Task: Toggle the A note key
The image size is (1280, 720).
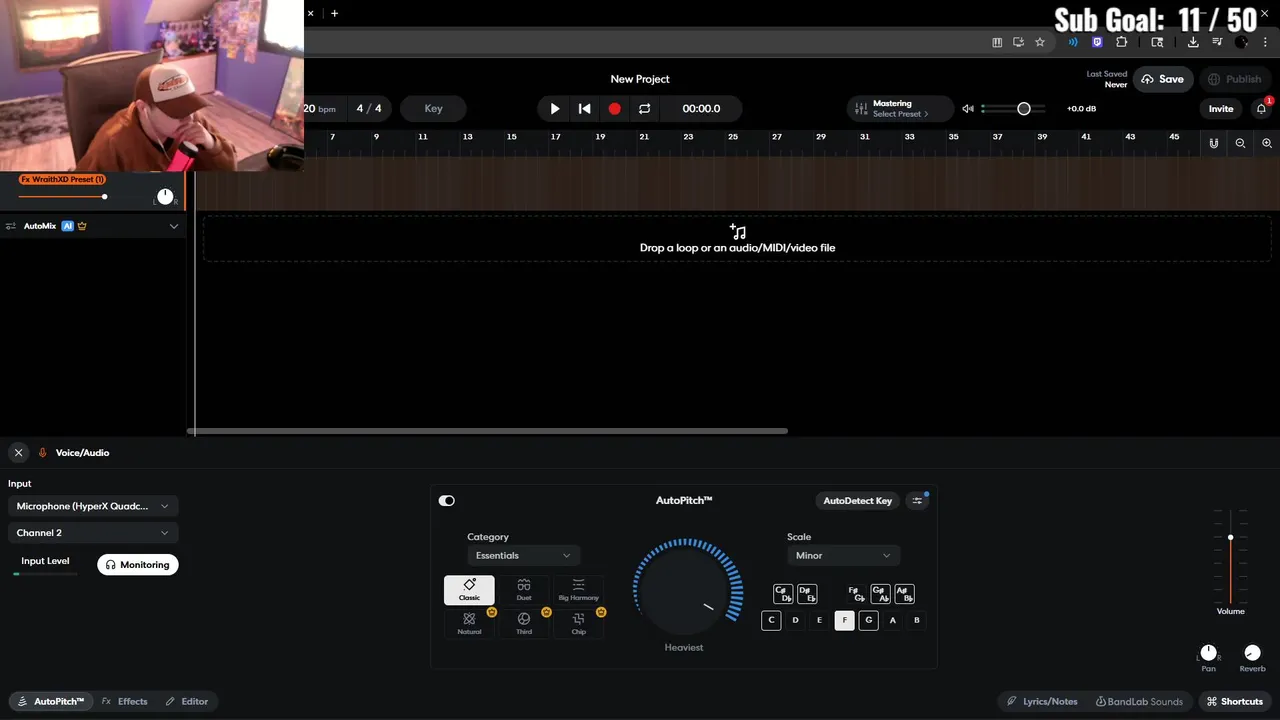Action: click(x=893, y=620)
